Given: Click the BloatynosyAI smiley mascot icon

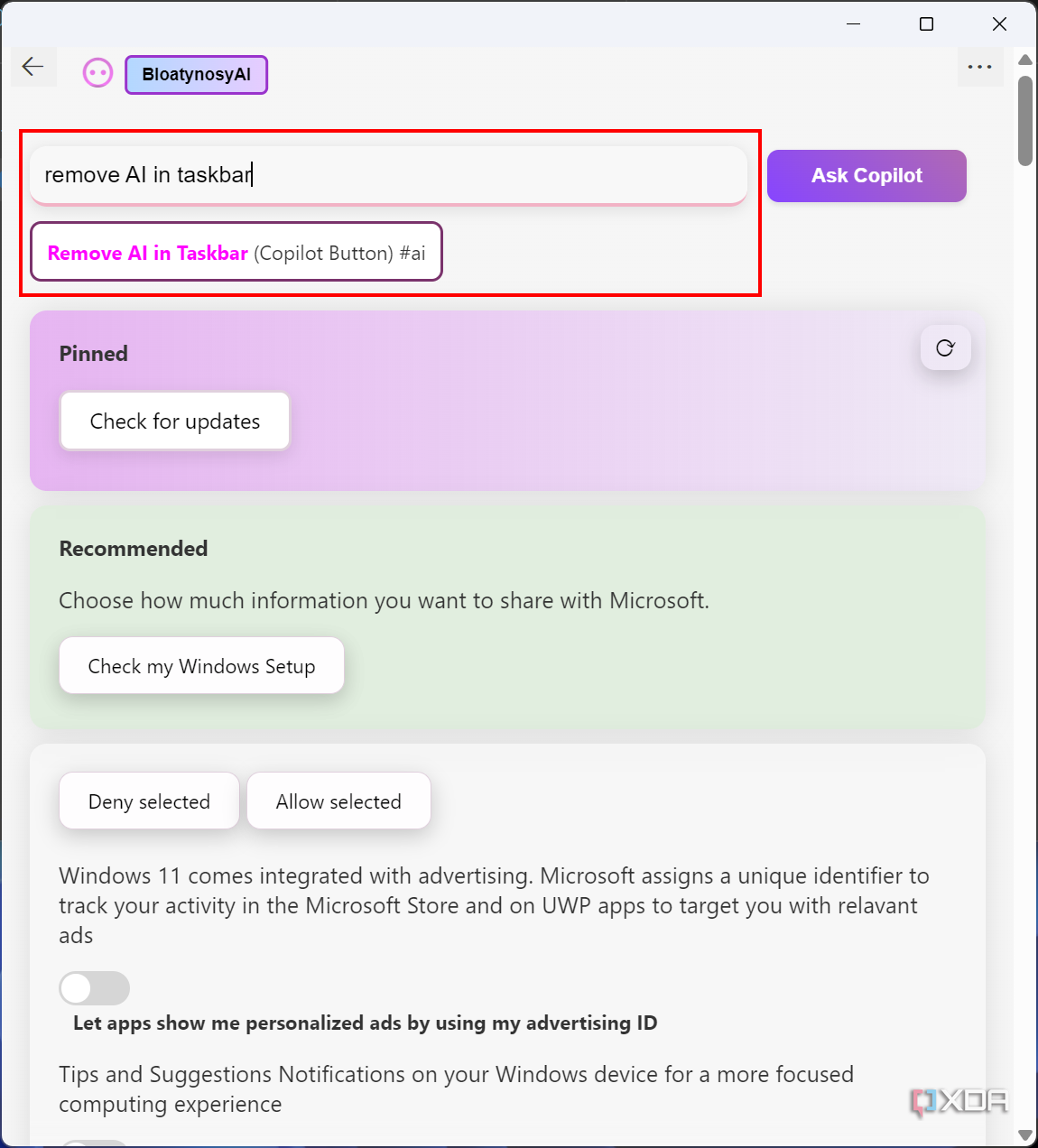Looking at the screenshot, I should pyautogui.click(x=97, y=72).
